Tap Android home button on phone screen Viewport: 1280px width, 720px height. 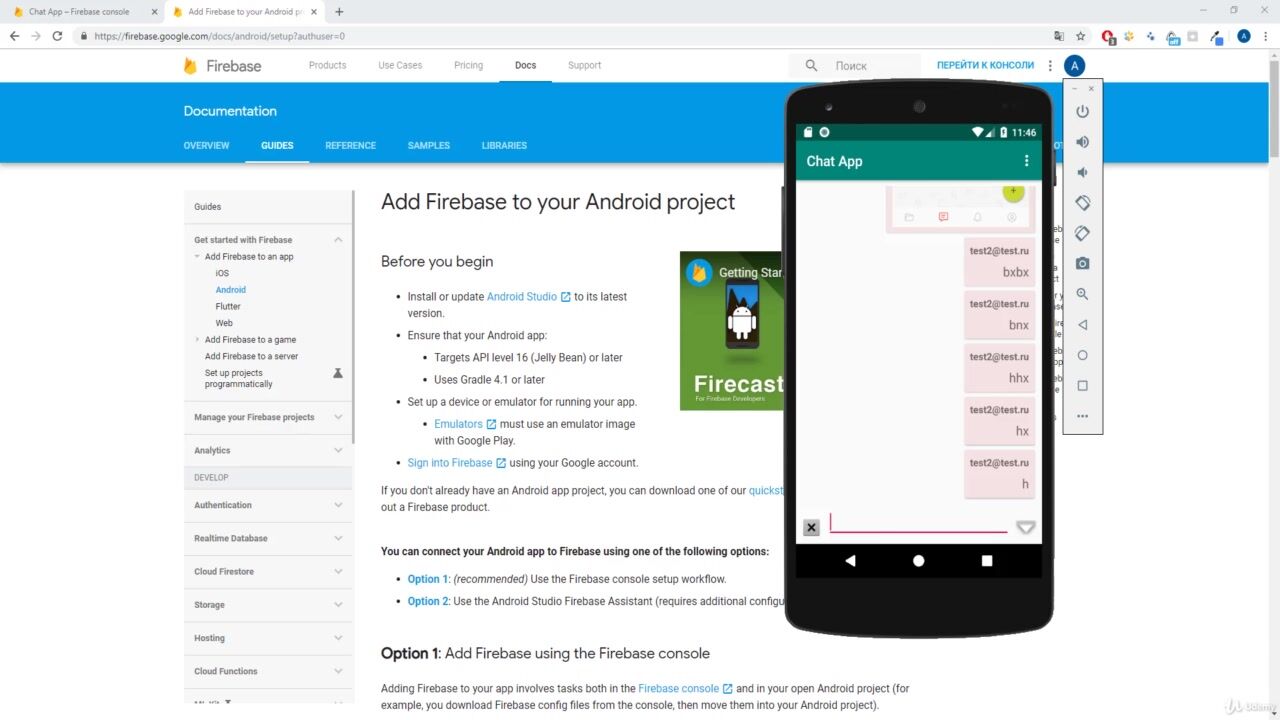point(918,561)
